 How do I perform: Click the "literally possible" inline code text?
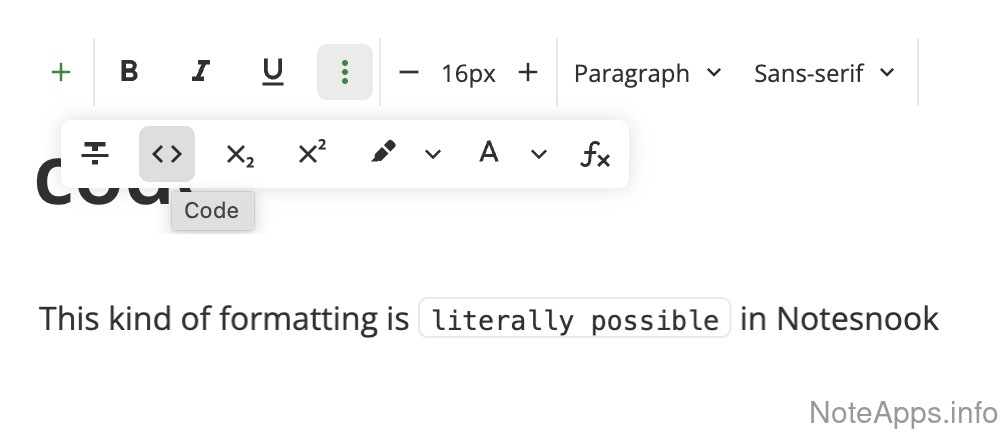point(574,320)
